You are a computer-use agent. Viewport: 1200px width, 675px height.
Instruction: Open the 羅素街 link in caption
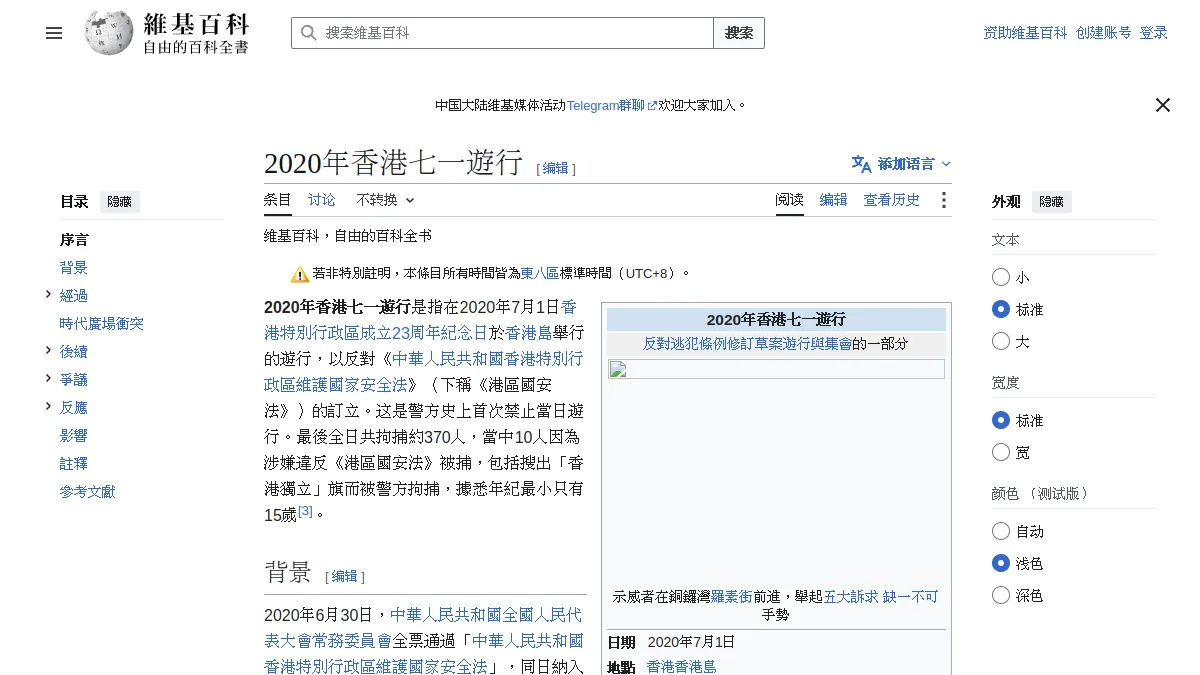(x=731, y=597)
